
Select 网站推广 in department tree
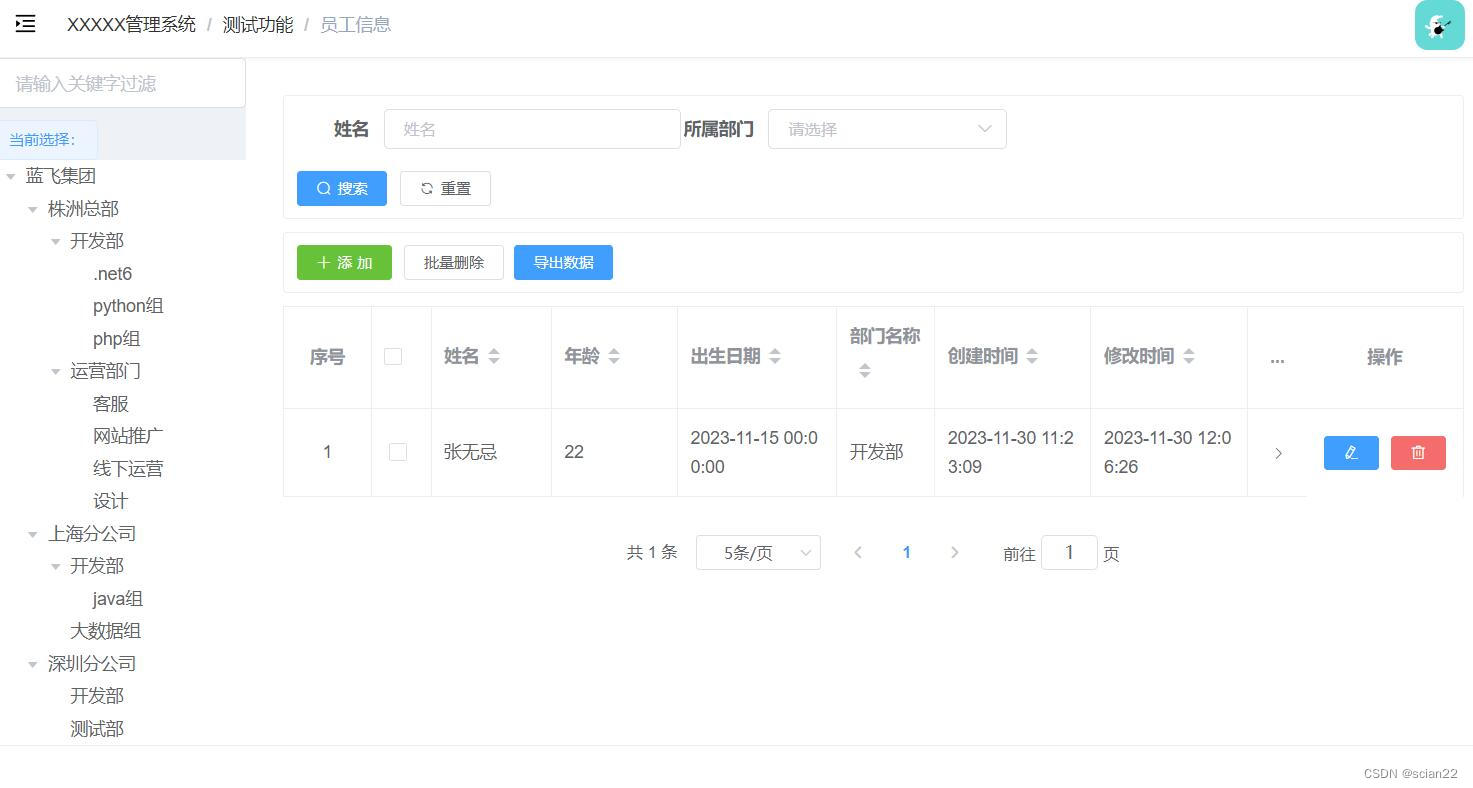(x=128, y=436)
